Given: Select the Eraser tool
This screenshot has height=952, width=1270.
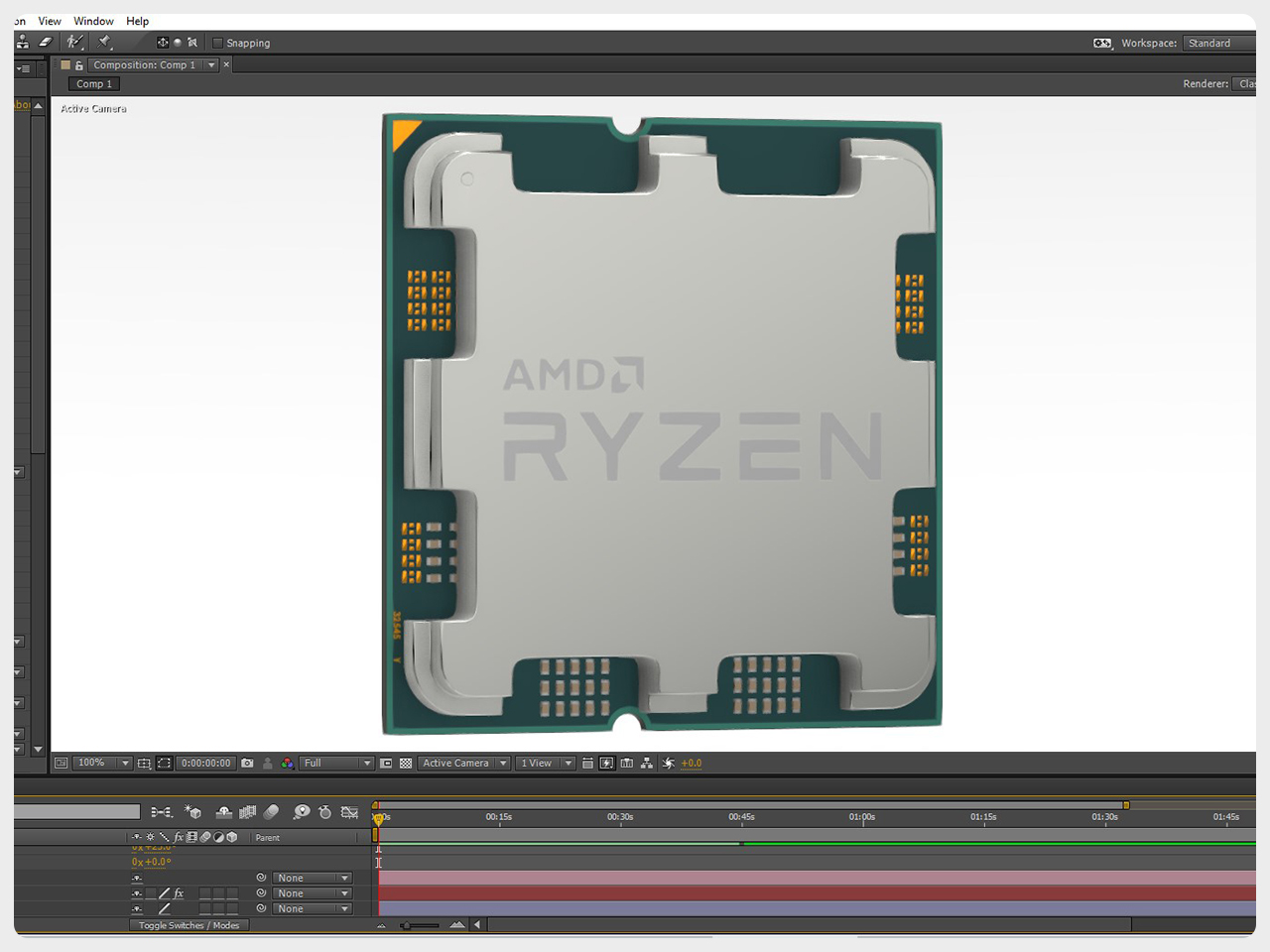Looking at the screenshot, I should point(45,43).
